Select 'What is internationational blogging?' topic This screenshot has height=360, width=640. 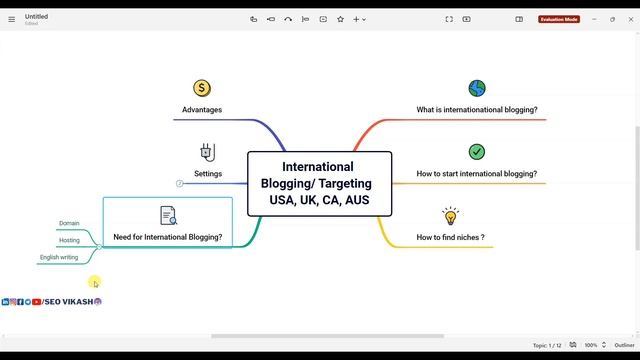(477, 110)
